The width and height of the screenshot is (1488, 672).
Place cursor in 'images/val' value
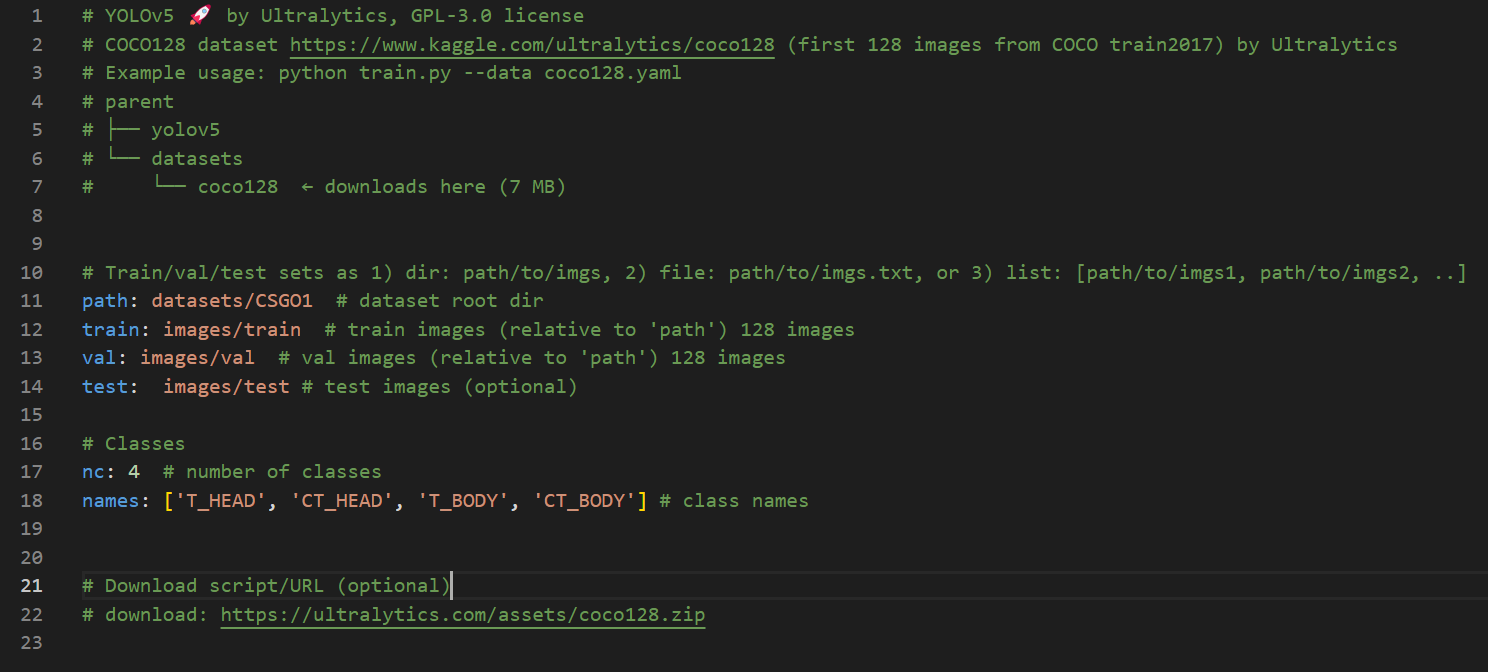[x=197, y=357]
